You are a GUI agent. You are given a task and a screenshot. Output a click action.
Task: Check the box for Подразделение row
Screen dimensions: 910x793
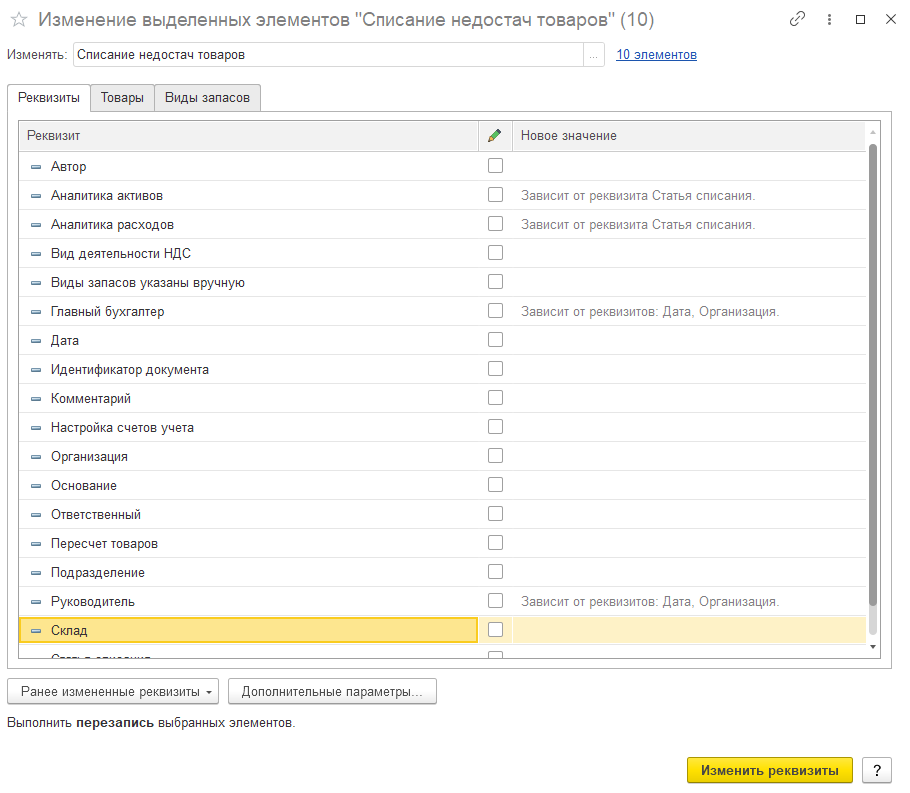495,572
